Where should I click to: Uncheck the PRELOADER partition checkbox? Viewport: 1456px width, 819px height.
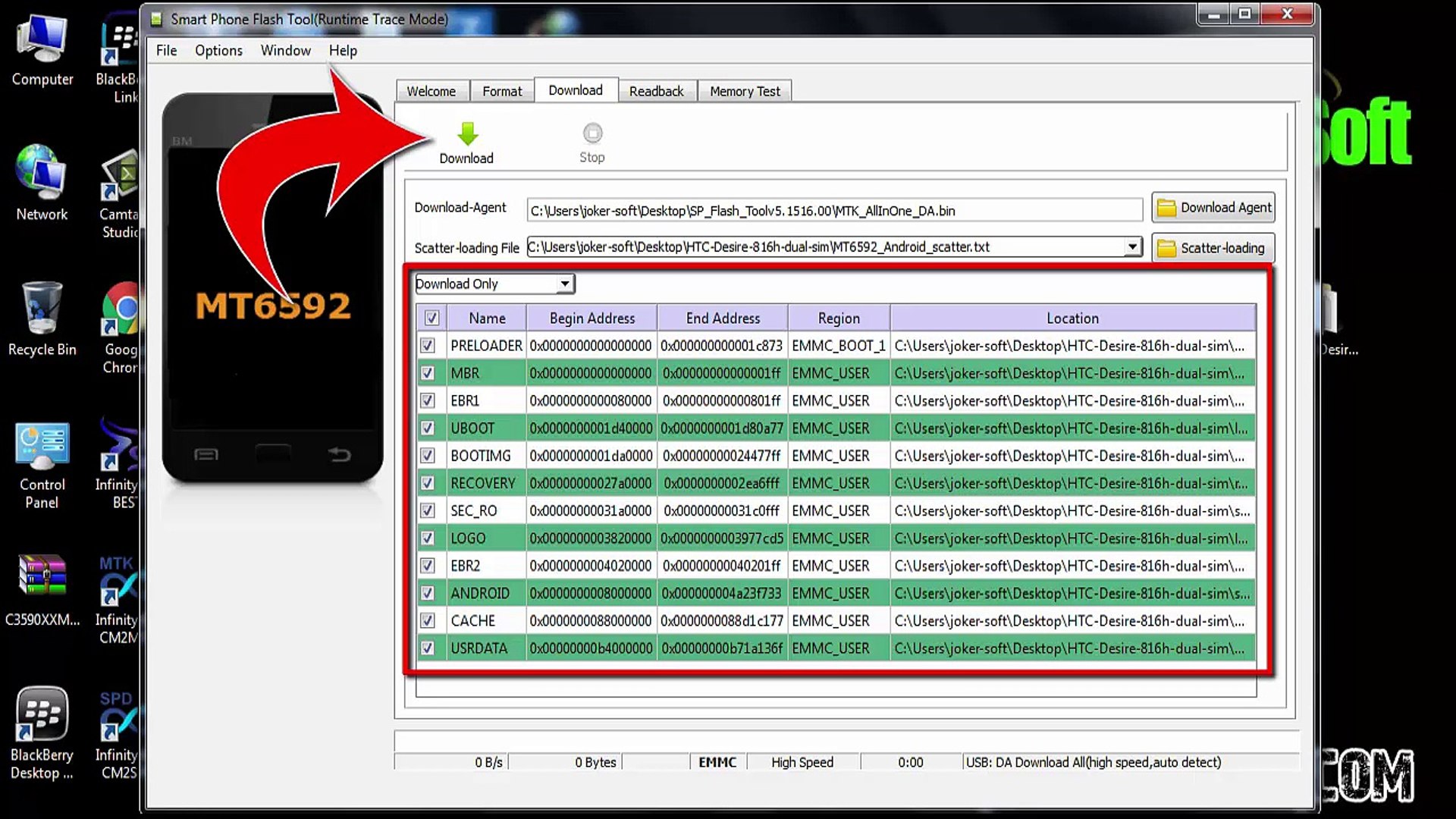click(428, 346)
